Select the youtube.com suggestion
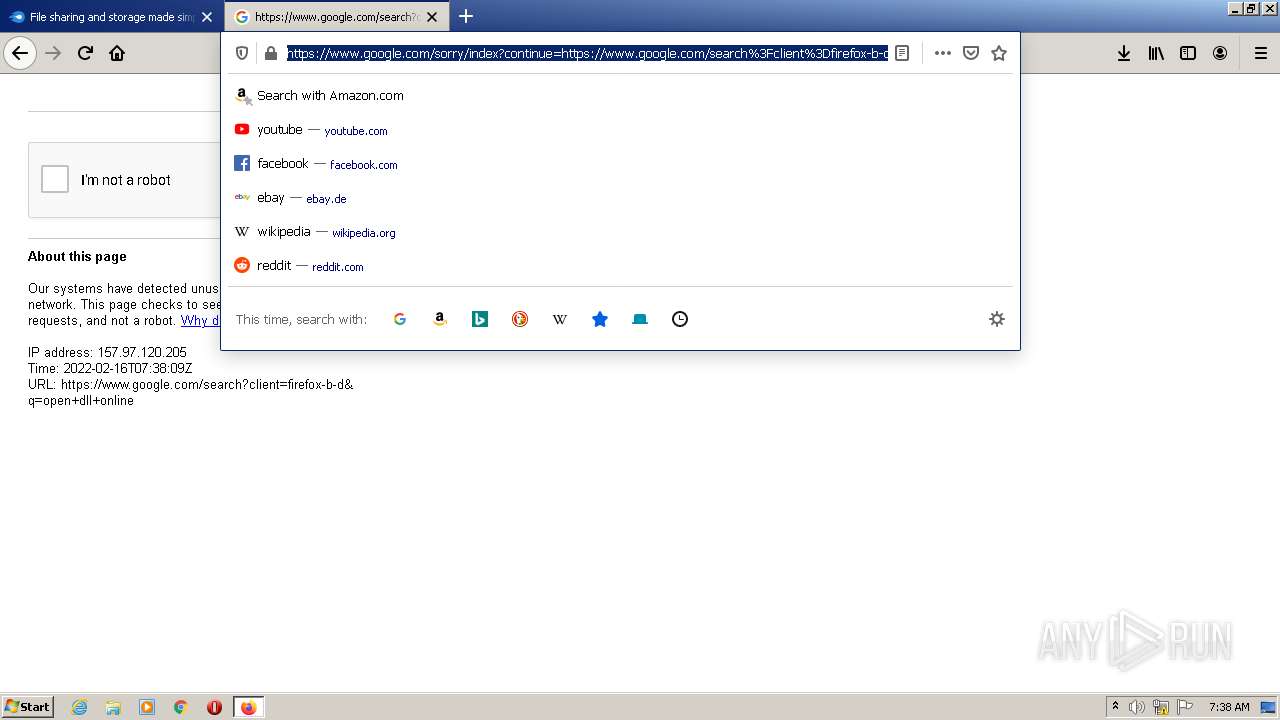 coord(620,130)
